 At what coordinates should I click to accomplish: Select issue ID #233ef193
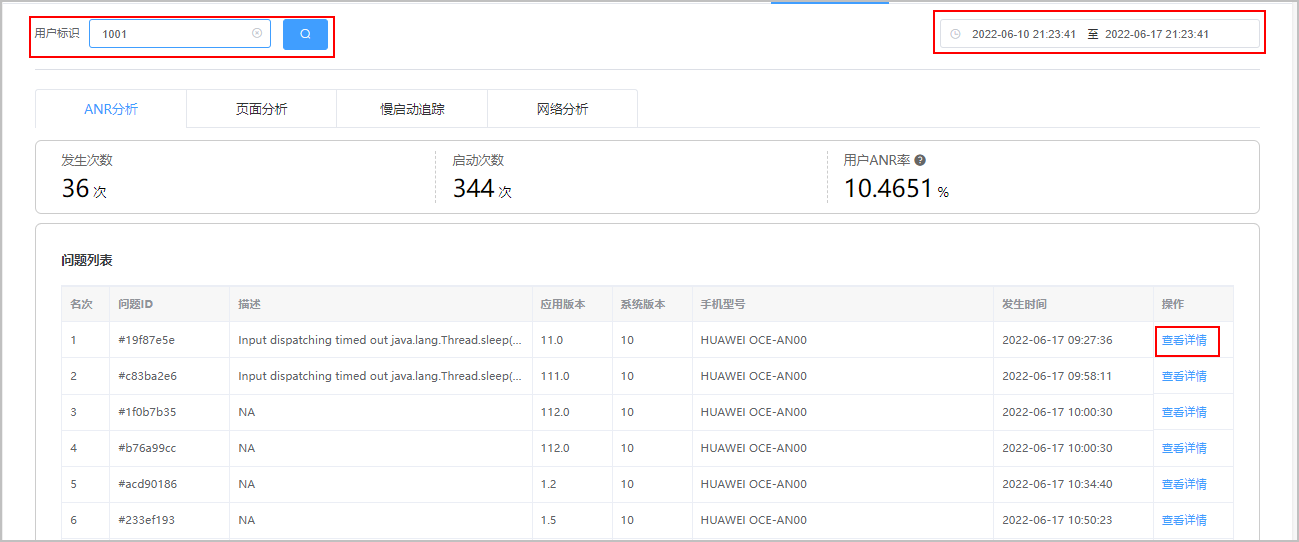coord(146,520)
